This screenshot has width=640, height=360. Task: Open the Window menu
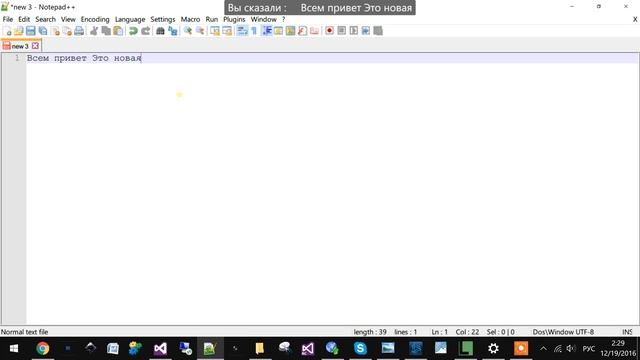coord(263,19)
